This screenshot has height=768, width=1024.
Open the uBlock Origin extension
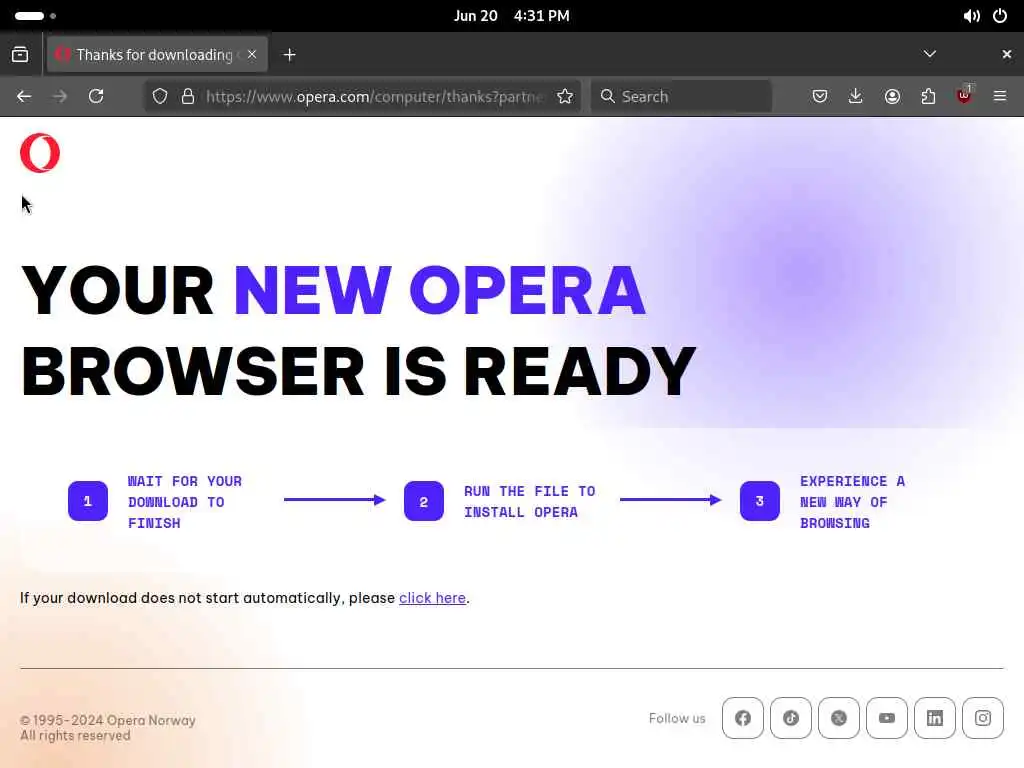(x=964, y=96)
